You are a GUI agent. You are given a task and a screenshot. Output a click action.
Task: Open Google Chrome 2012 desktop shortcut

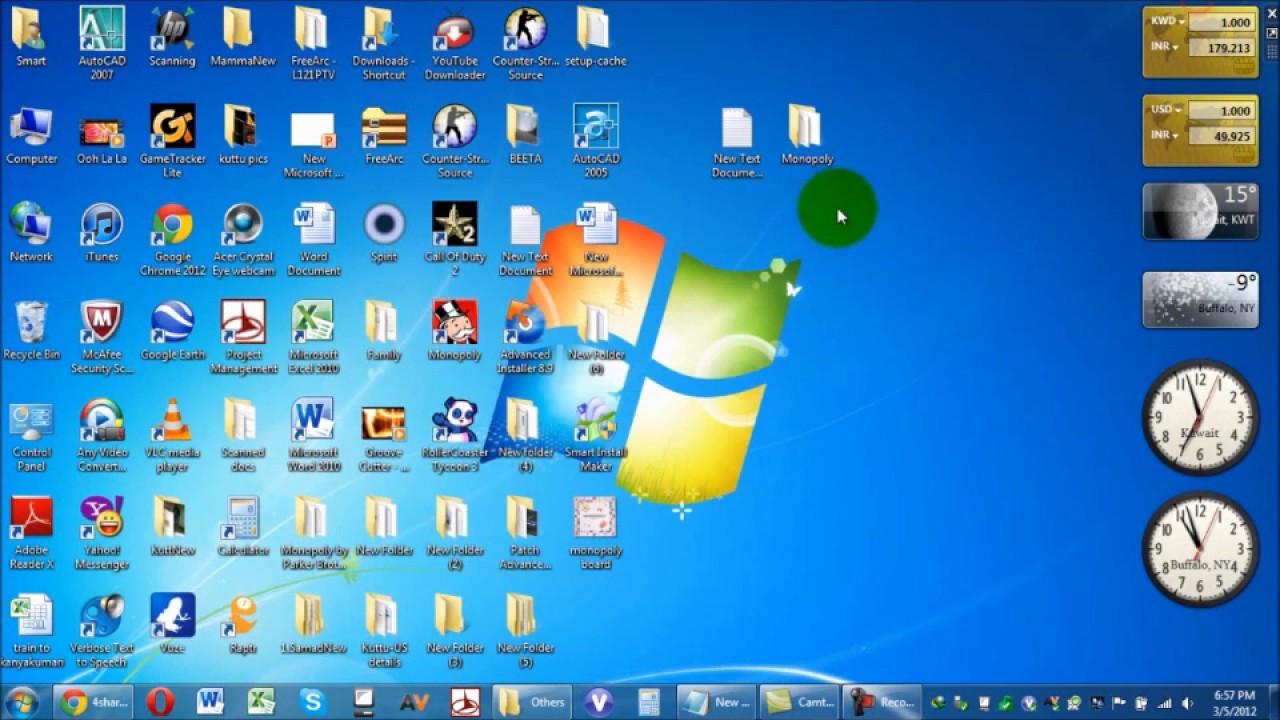pos(172,240)
